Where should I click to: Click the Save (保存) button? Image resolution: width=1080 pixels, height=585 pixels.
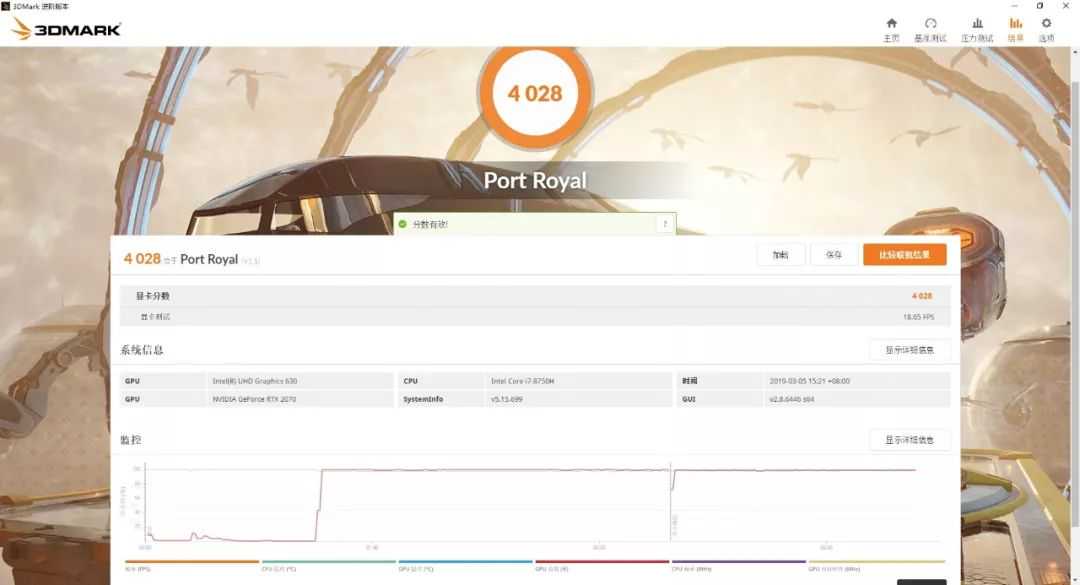click(x=833, y=255)
